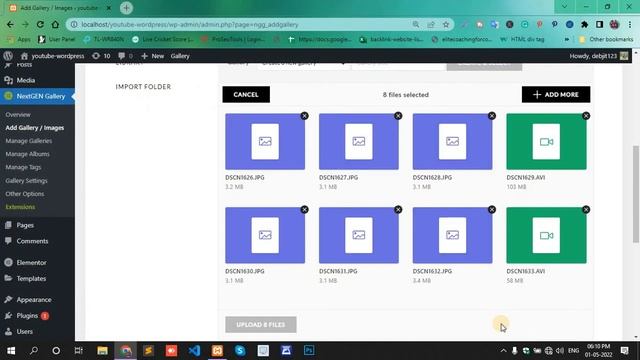Open Windows taskbar search

pyautogui.click(x=34, y=351)
